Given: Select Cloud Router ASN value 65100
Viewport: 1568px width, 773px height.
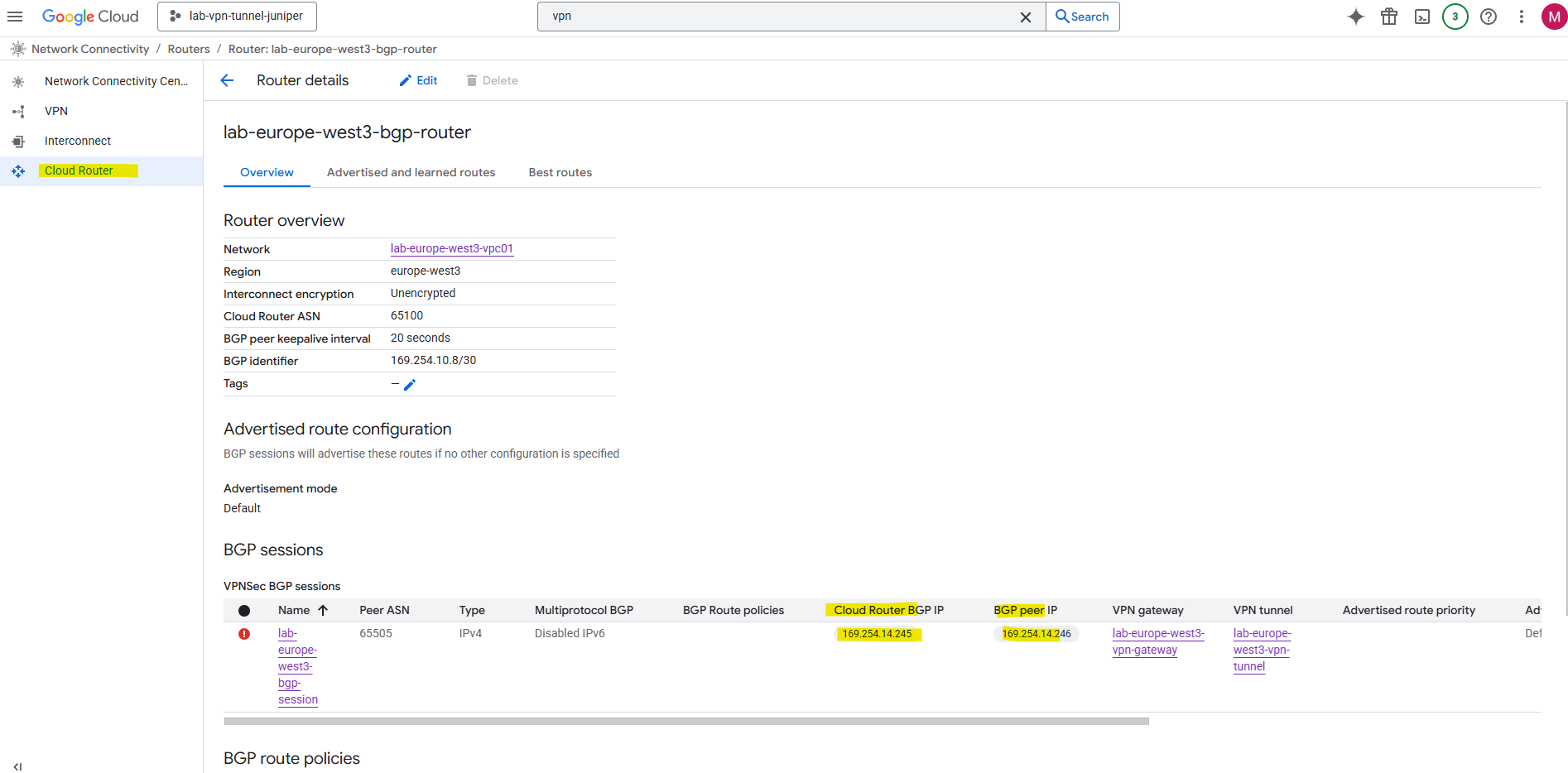Looking at the screenshot, I should [406, 315].
